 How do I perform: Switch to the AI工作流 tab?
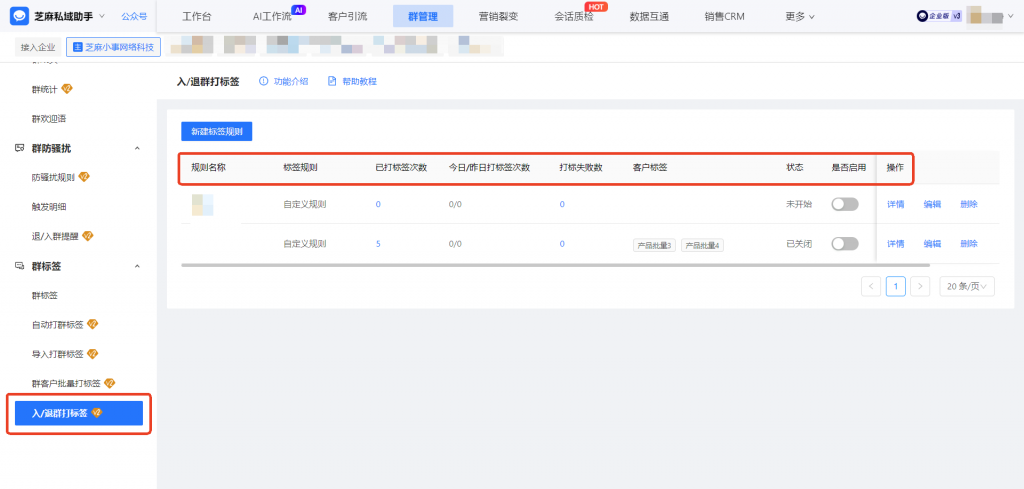pyautogui.click(x=272, y=16)
